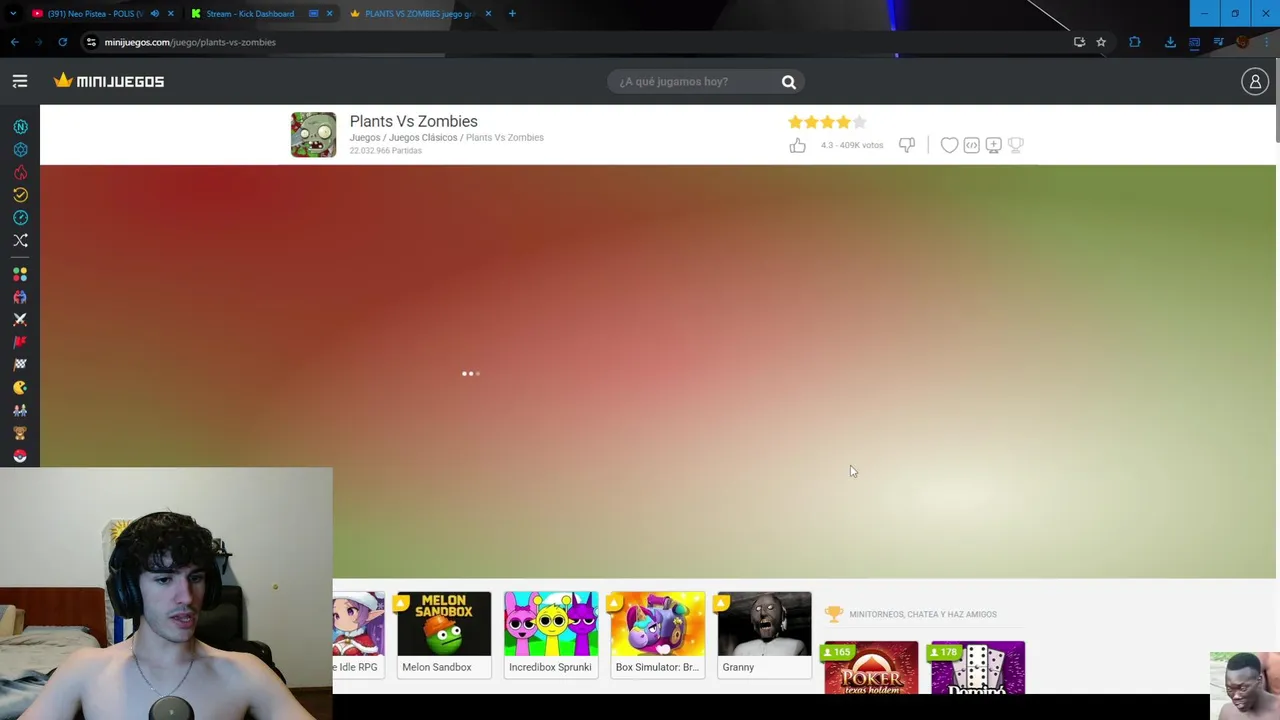Open the hamburger menu beside the Minijuegos logo

[x=20, y=81]
